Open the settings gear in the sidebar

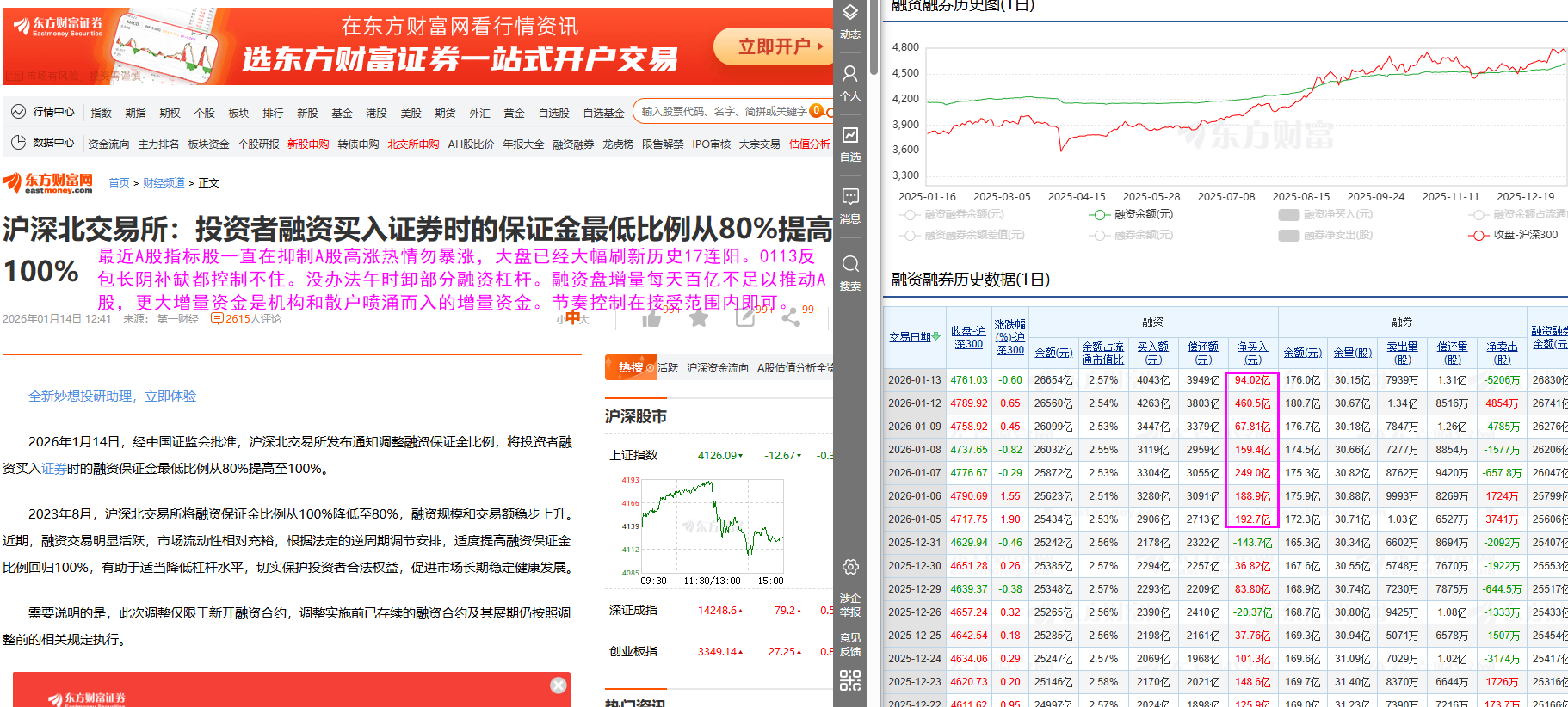(850, 568)
